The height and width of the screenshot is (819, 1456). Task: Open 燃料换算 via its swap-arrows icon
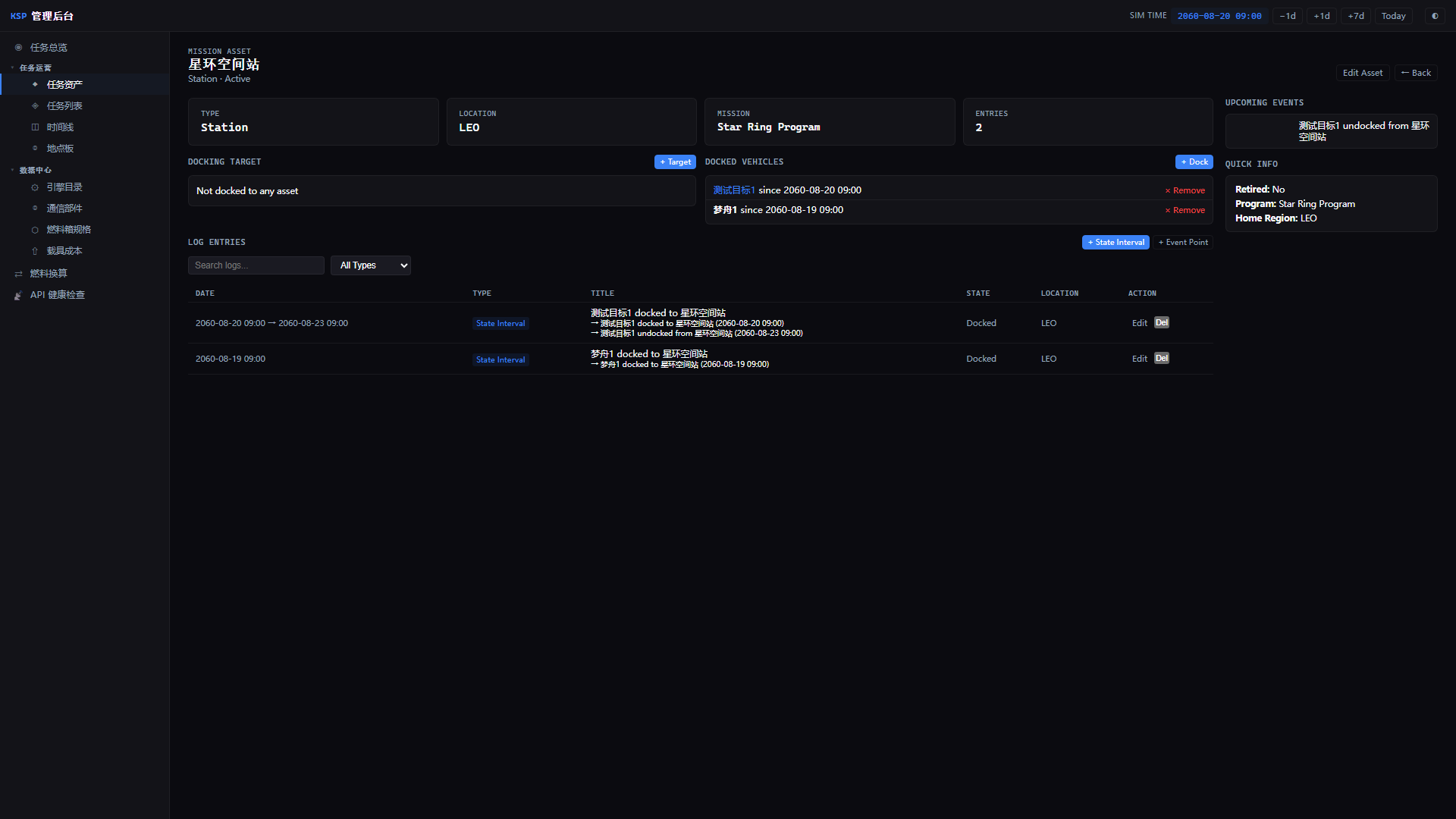(18, 274)
